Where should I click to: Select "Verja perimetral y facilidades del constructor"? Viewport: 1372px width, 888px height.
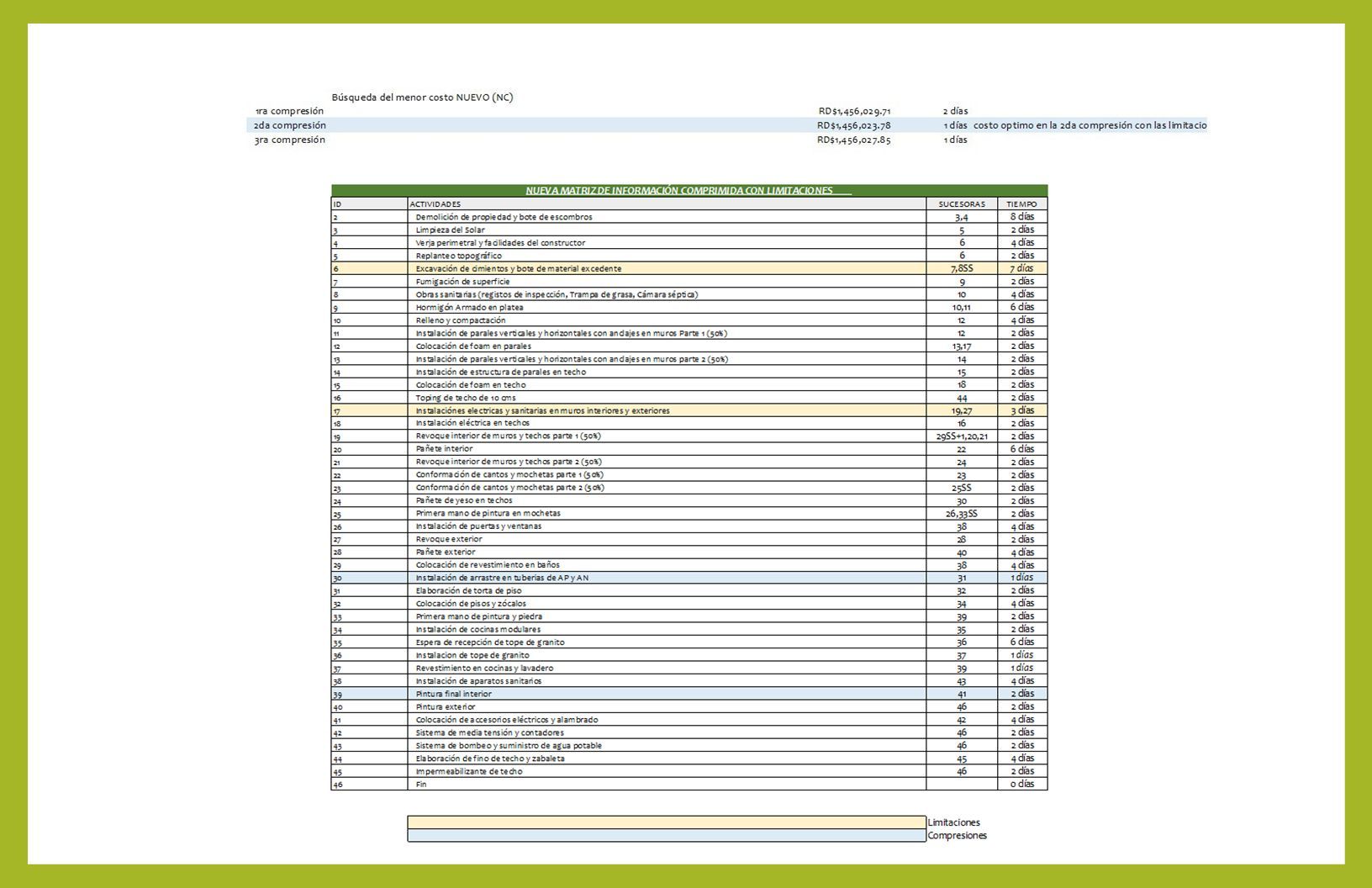pos(500,243)
